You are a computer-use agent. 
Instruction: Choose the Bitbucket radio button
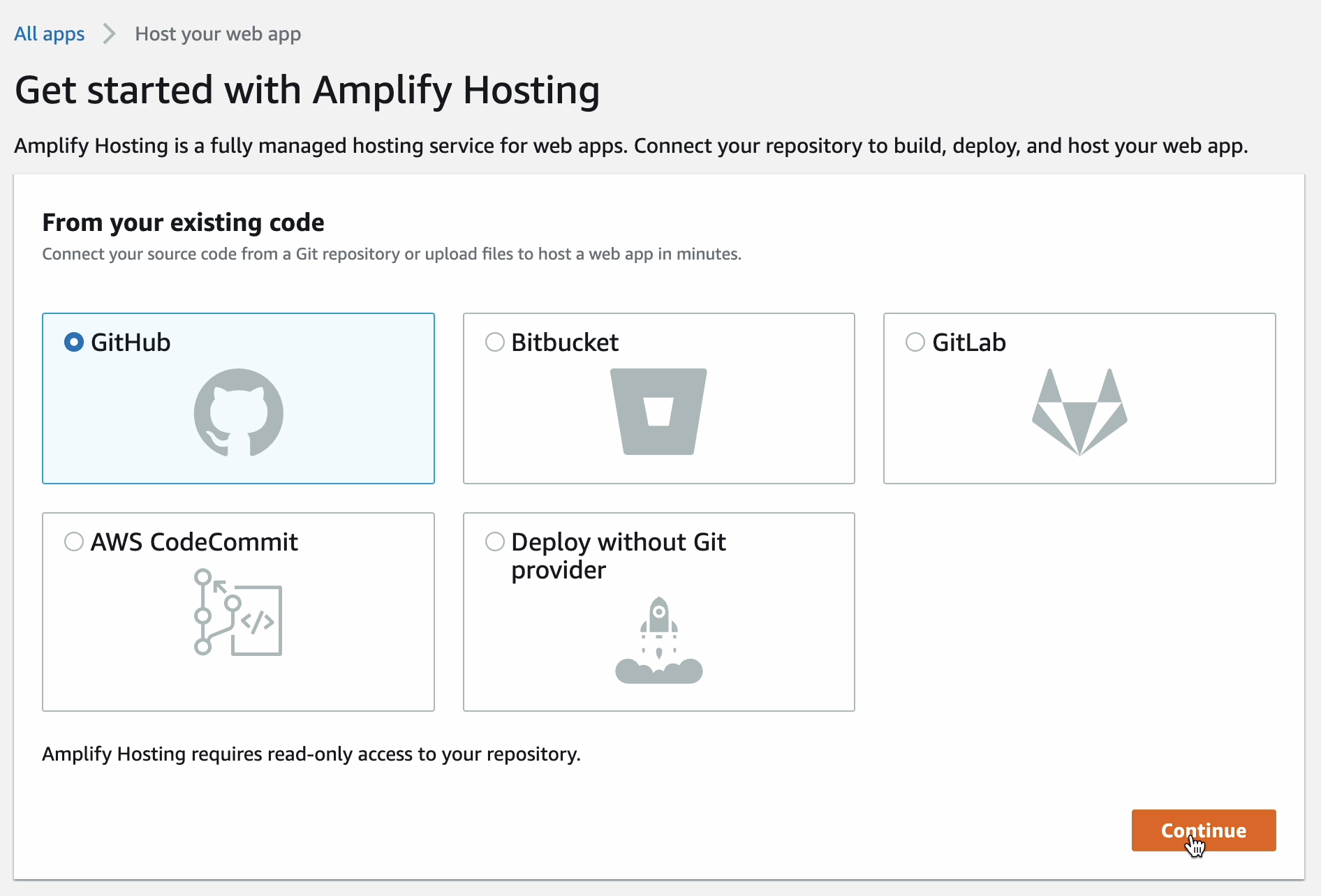coord(495,343)
